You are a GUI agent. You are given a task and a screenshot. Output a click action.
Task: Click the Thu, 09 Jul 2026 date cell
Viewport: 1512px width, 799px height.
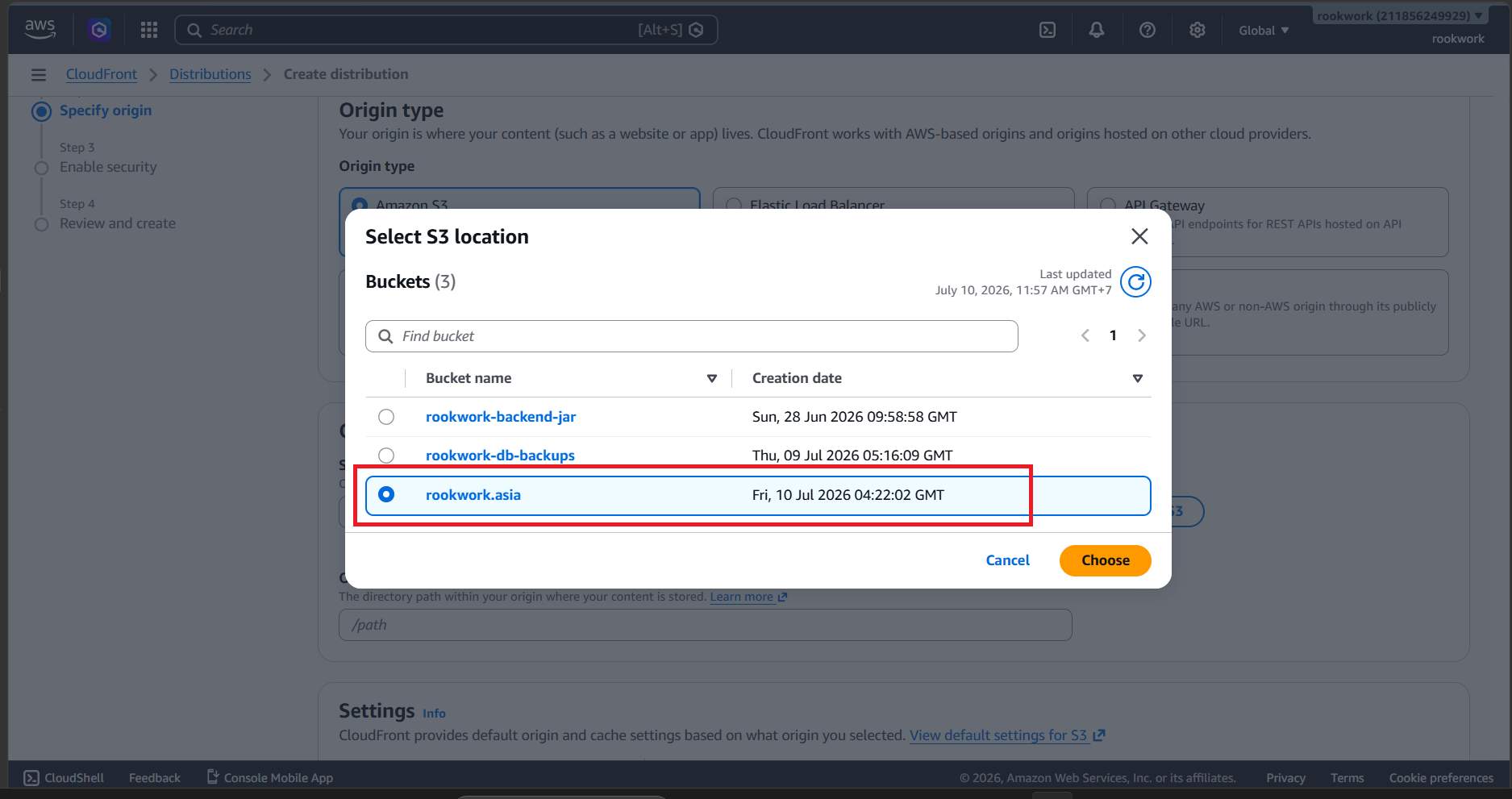tap(852, 456)
